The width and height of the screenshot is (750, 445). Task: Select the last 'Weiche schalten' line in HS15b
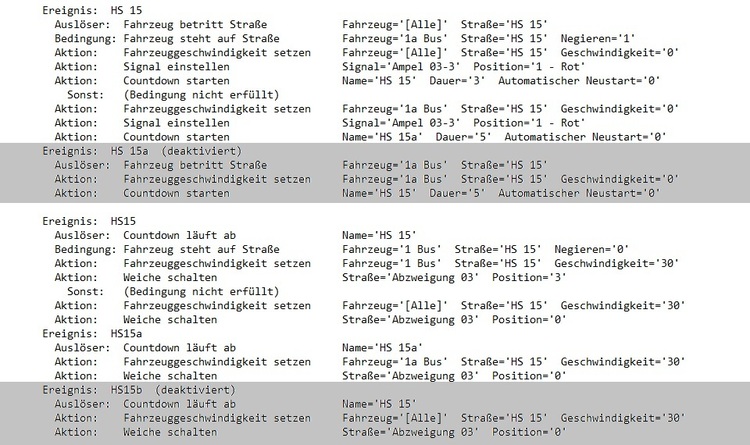point(310,432)
